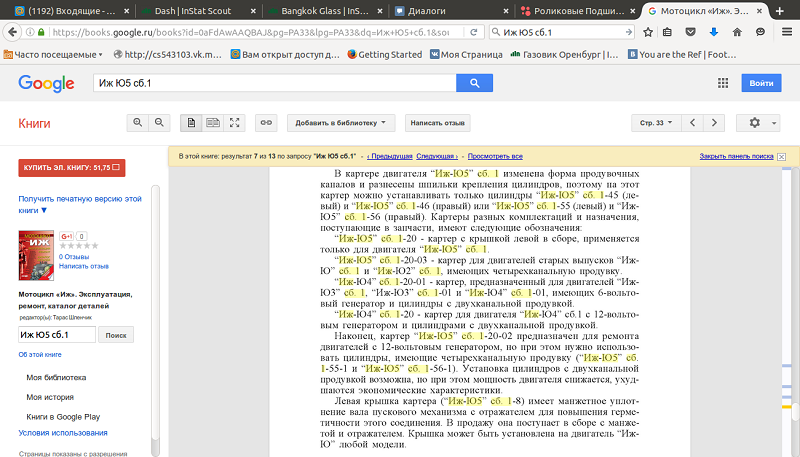Switch to Роликовые Подшипники tab

click(578, 11)
